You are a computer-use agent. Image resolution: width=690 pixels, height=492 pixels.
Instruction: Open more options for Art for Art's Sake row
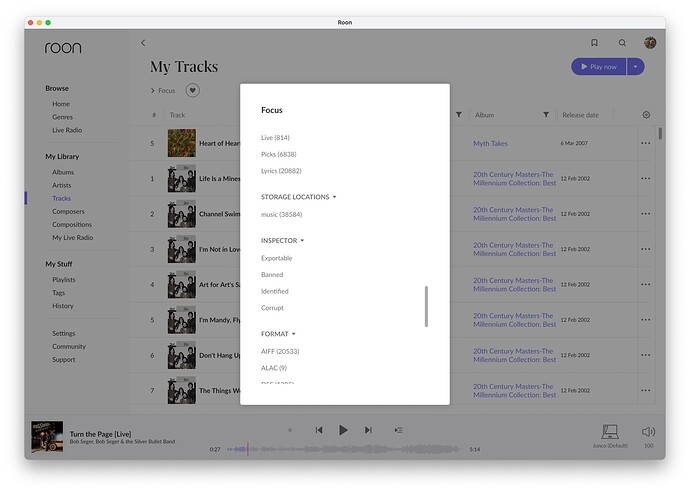click(x=646, y=284)
